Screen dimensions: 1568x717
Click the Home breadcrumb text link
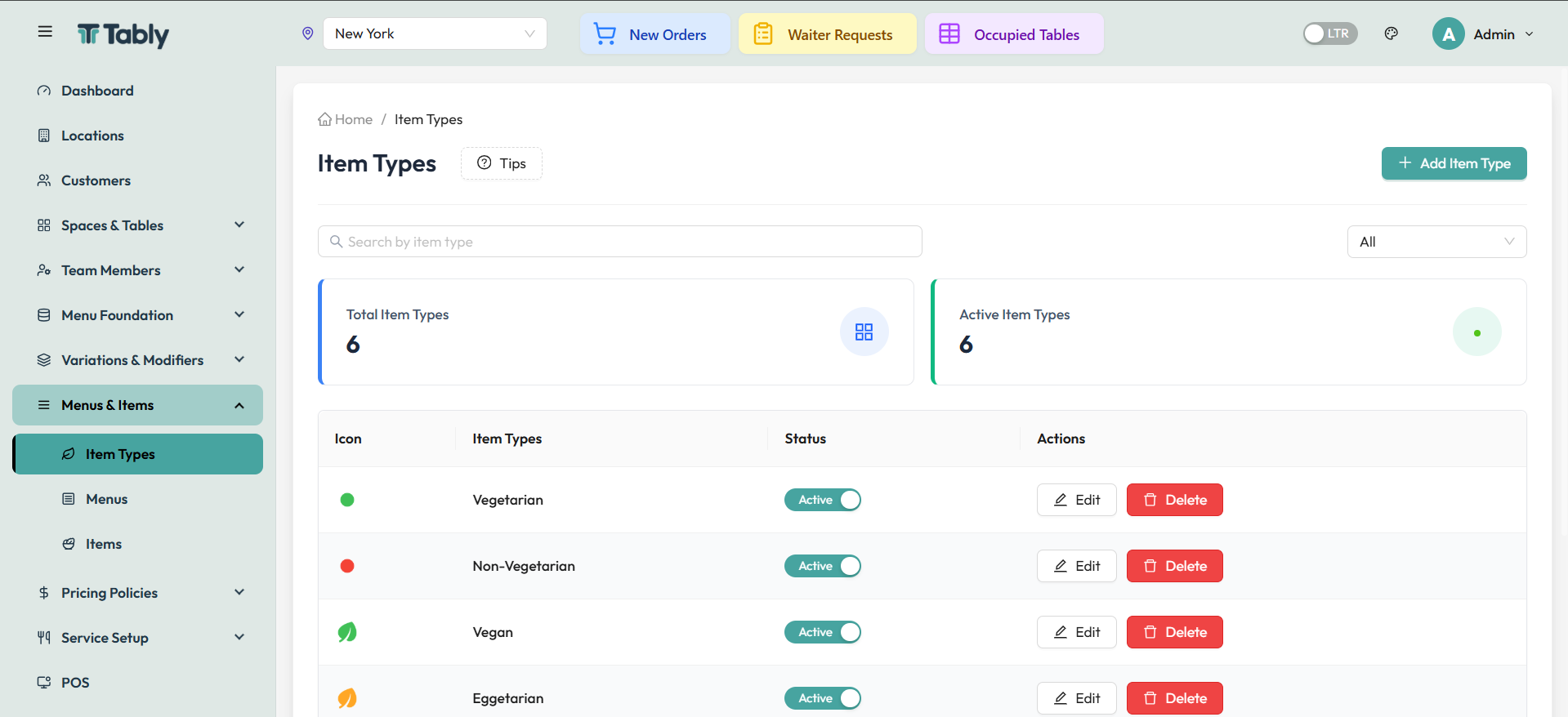[354, 119]
